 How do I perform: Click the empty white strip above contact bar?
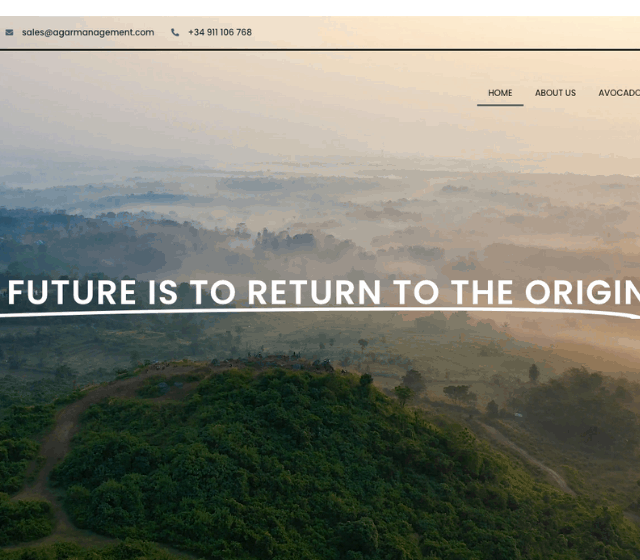coord(320,8)
